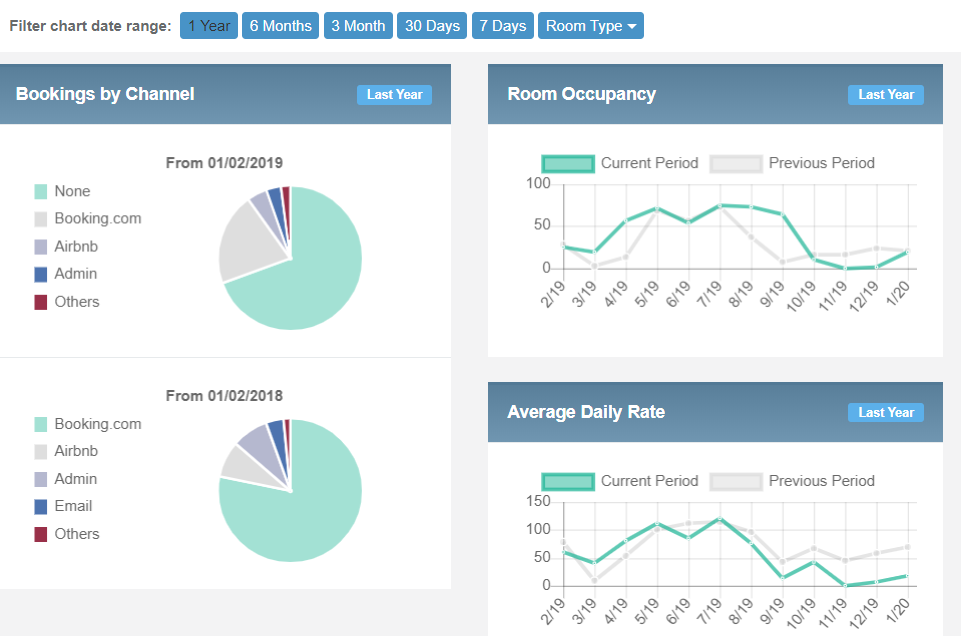The height and width of the screenshot is (636, 961).
Task: Toggle Booking.com legend in 2019 pie chart
Action: [x=88, y=219]
